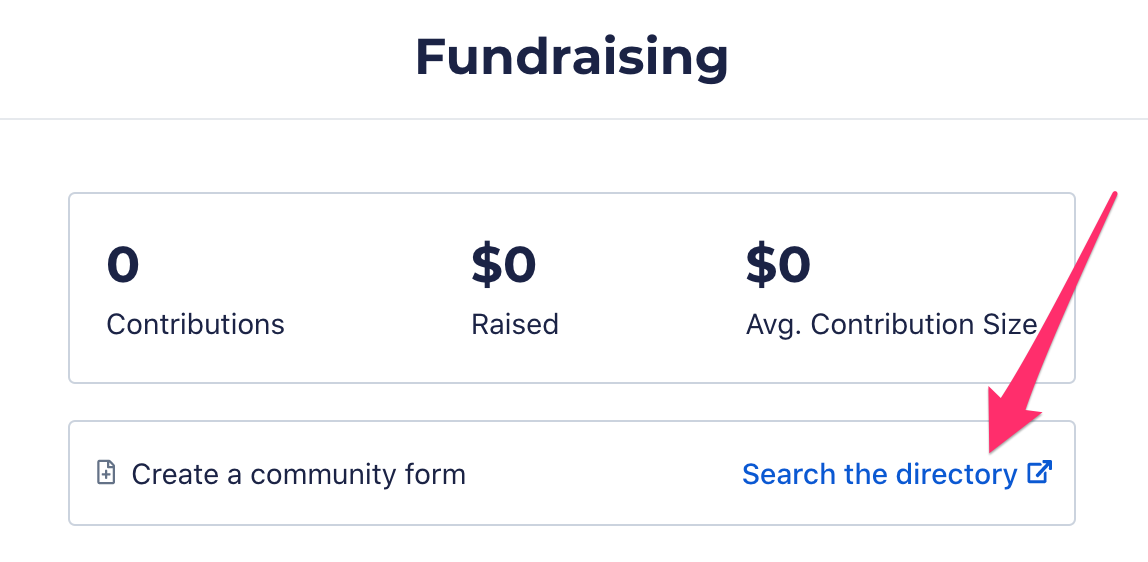Click the $0 value above Raised

pos(504,264)
